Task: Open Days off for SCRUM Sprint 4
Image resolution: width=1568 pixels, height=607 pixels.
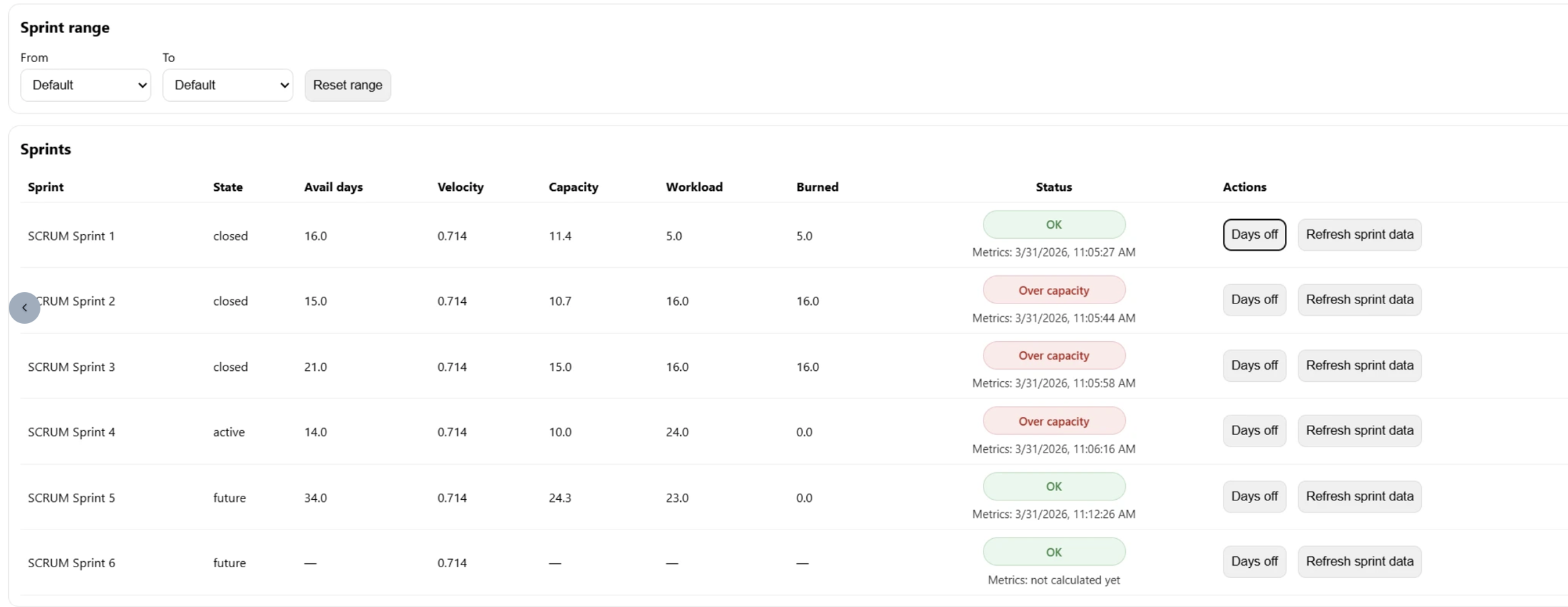Action: coord(1254,430)
